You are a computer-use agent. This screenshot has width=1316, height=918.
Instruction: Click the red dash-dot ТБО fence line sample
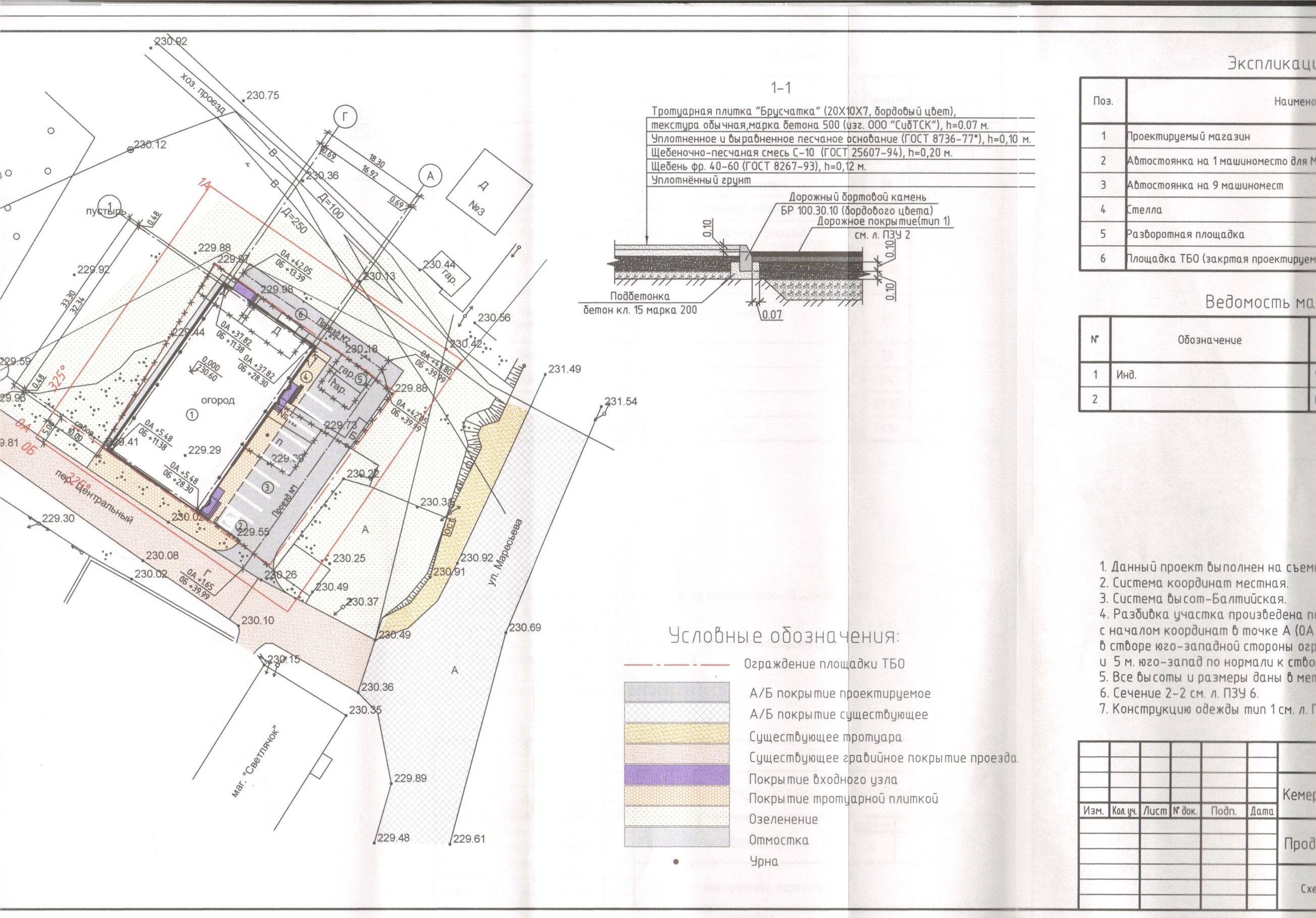tap(676, 665)
